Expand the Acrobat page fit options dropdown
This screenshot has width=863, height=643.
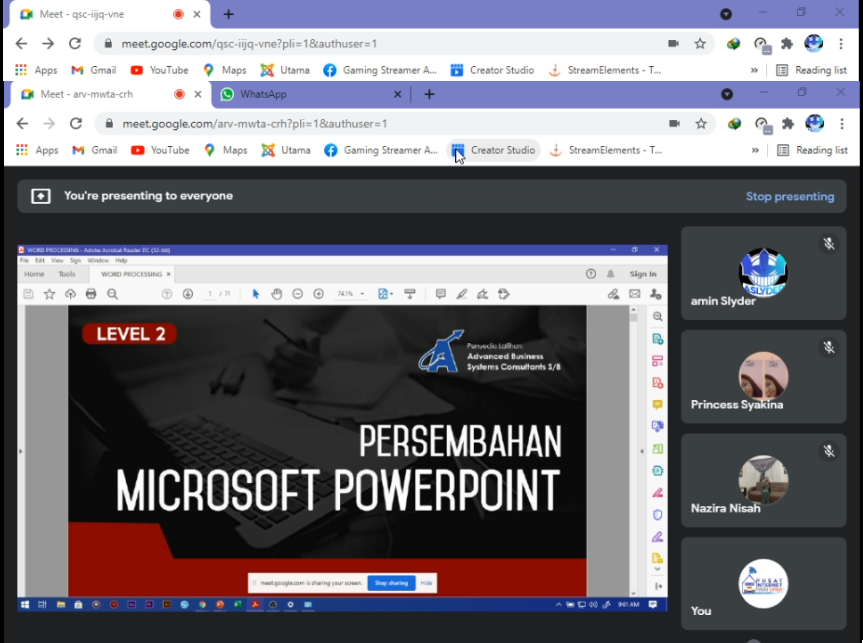point(386,294)
